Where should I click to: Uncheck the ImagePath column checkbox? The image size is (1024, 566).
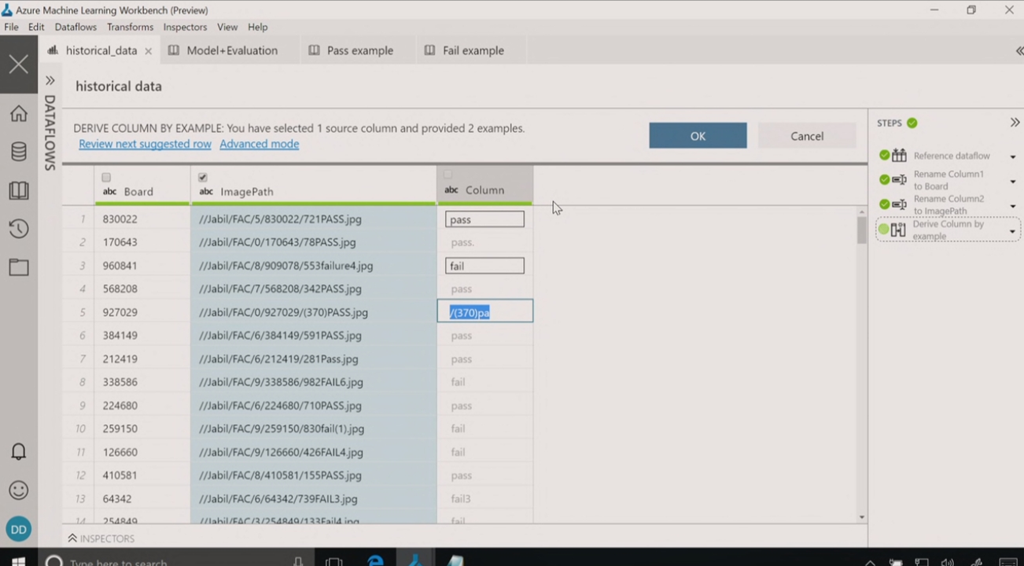click(204, 177)
